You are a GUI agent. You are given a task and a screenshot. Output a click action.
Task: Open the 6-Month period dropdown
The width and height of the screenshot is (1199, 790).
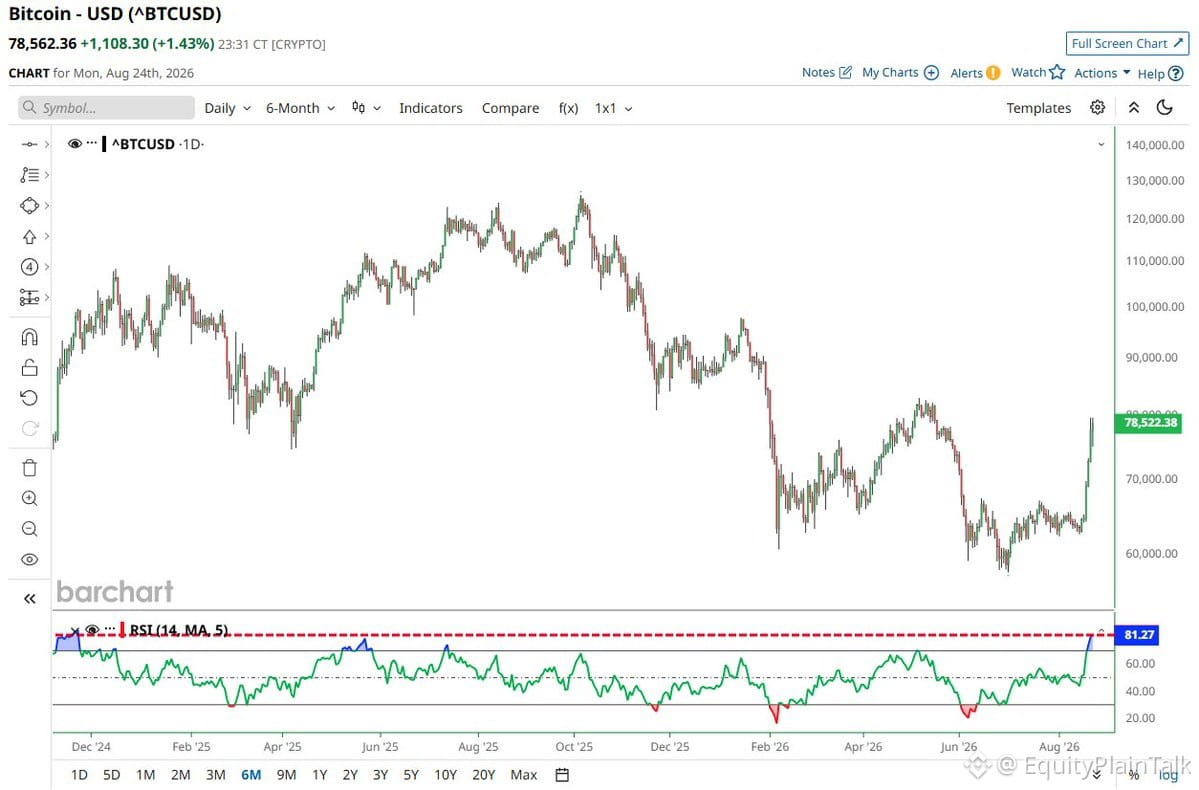301,108
